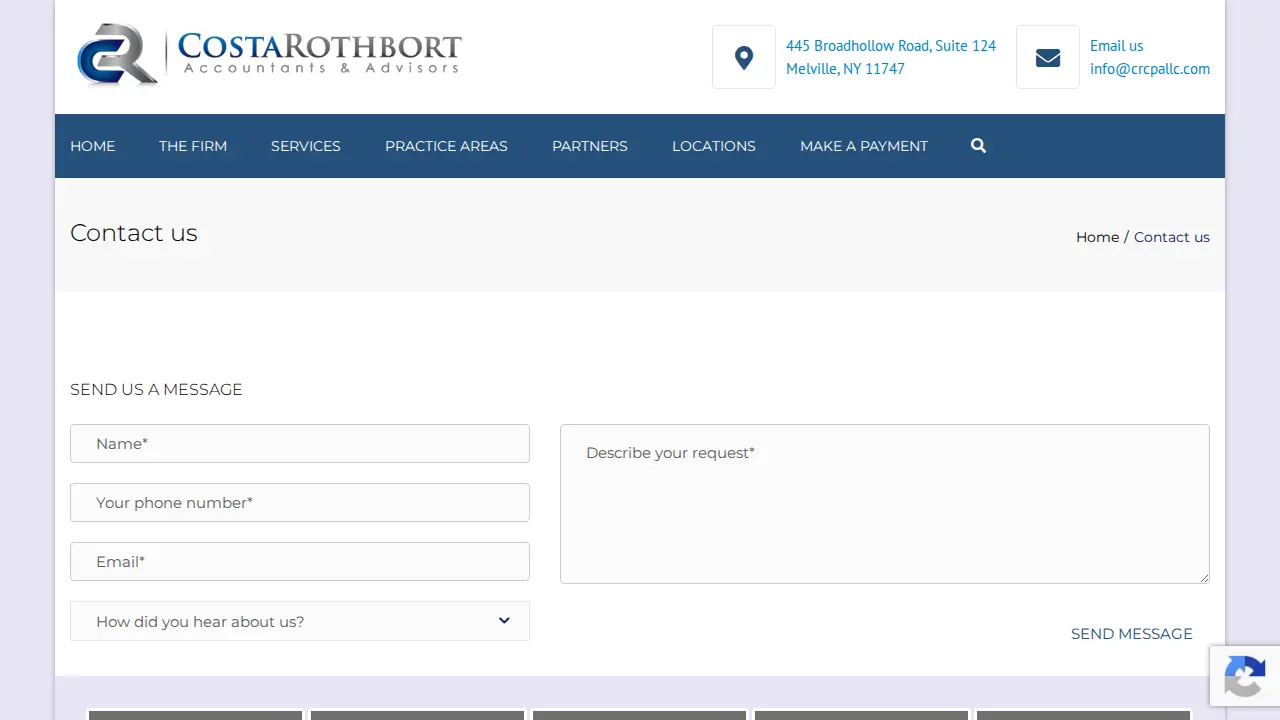
Task: Focus the Email input field
Action: pos(300,562)
